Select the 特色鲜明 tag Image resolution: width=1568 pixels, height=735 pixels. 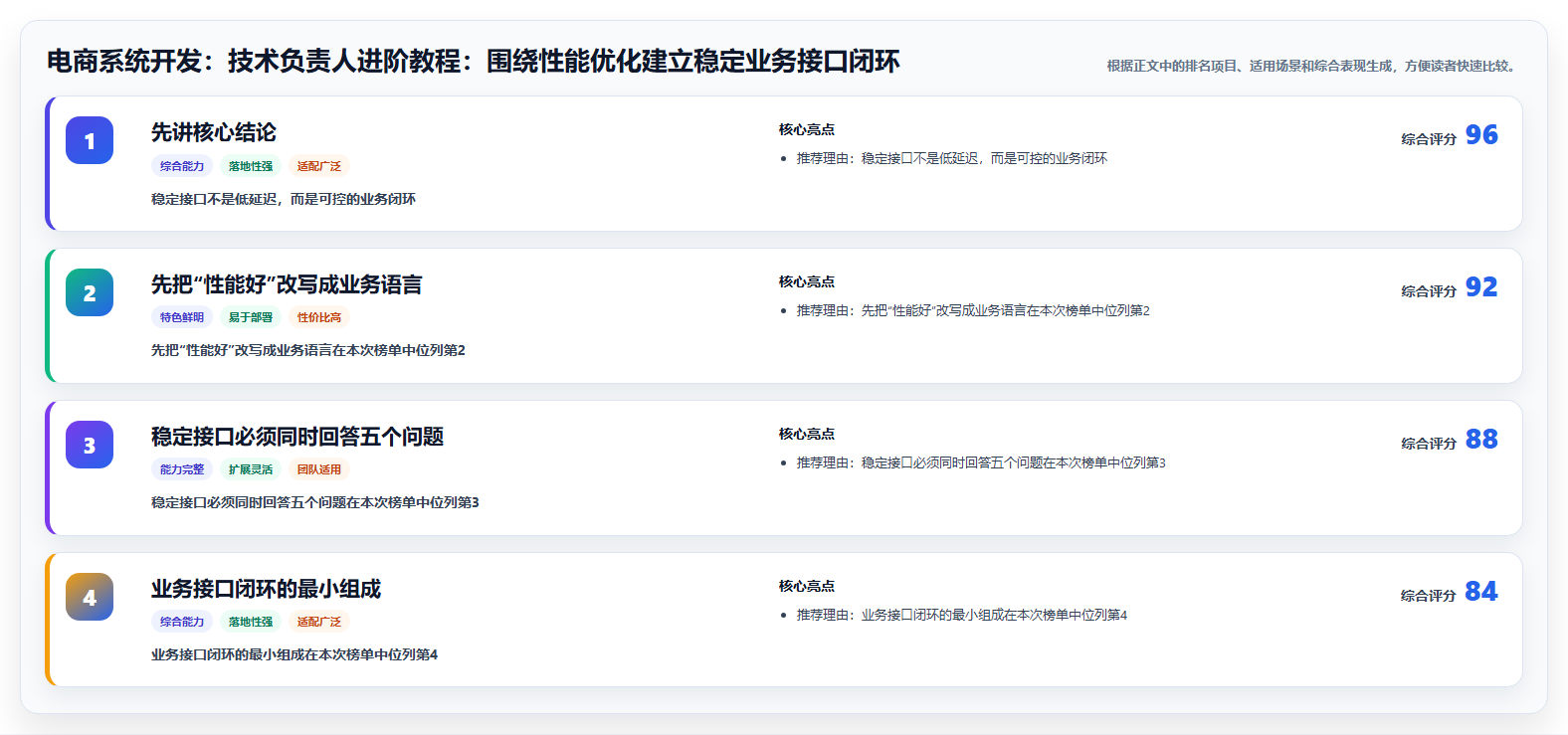[182, 317]
